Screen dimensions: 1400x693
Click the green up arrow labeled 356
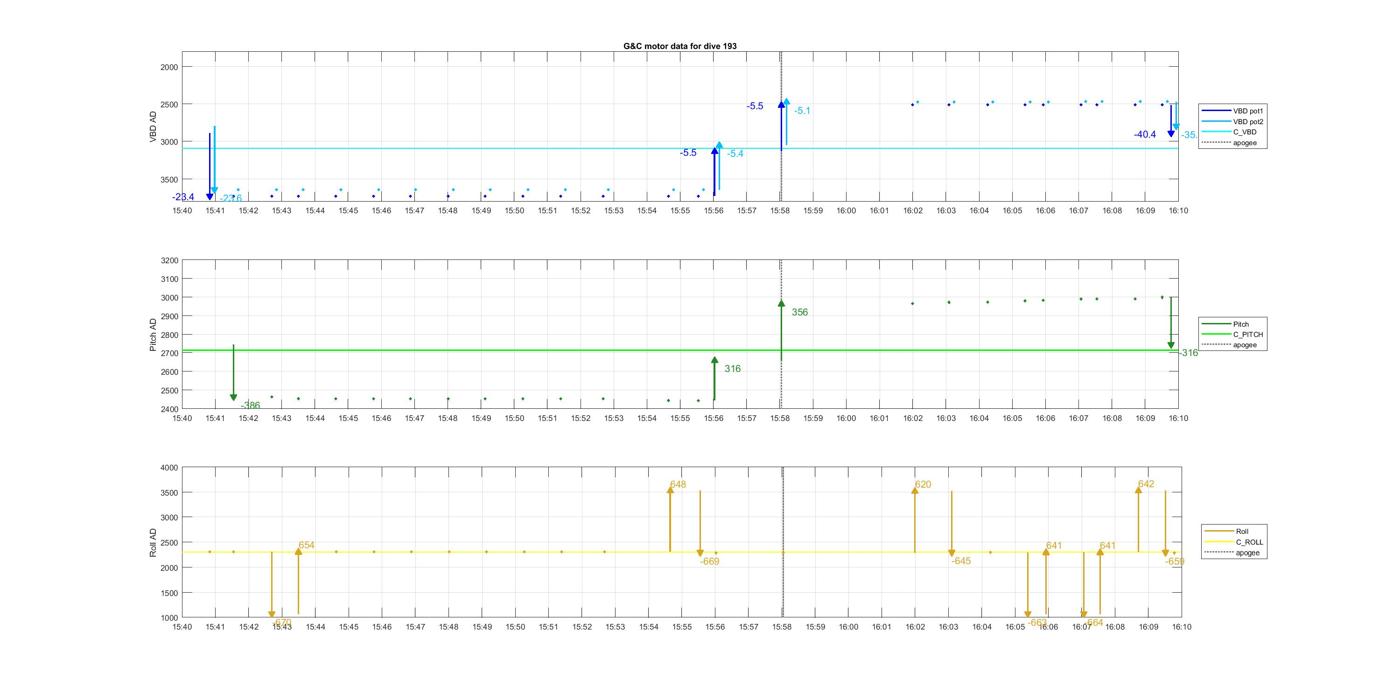(781, 330)
